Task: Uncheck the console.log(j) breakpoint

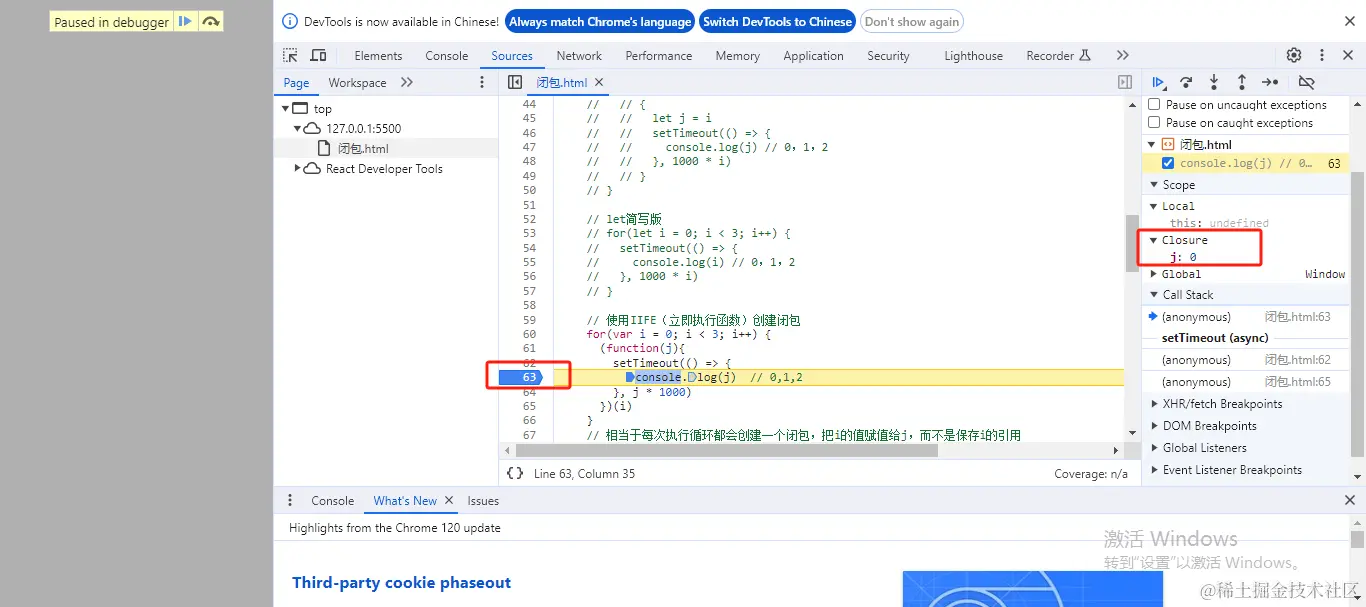Action: 1168,163
